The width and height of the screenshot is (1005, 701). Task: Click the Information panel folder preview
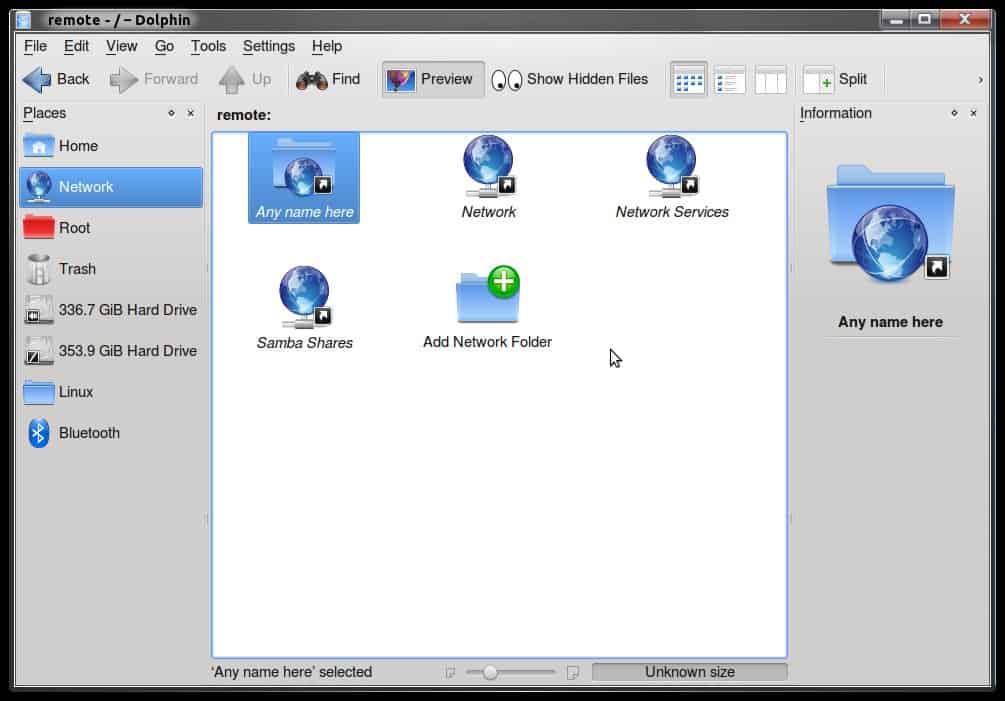coord(890,224)
